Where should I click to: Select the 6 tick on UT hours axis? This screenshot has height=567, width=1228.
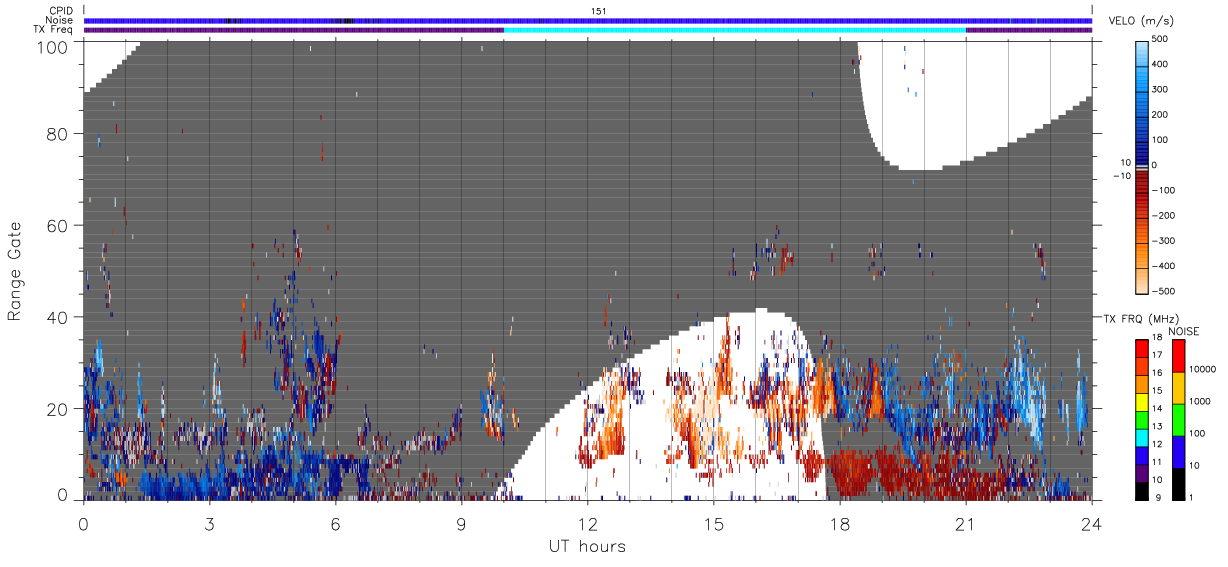tap(335, 523)
